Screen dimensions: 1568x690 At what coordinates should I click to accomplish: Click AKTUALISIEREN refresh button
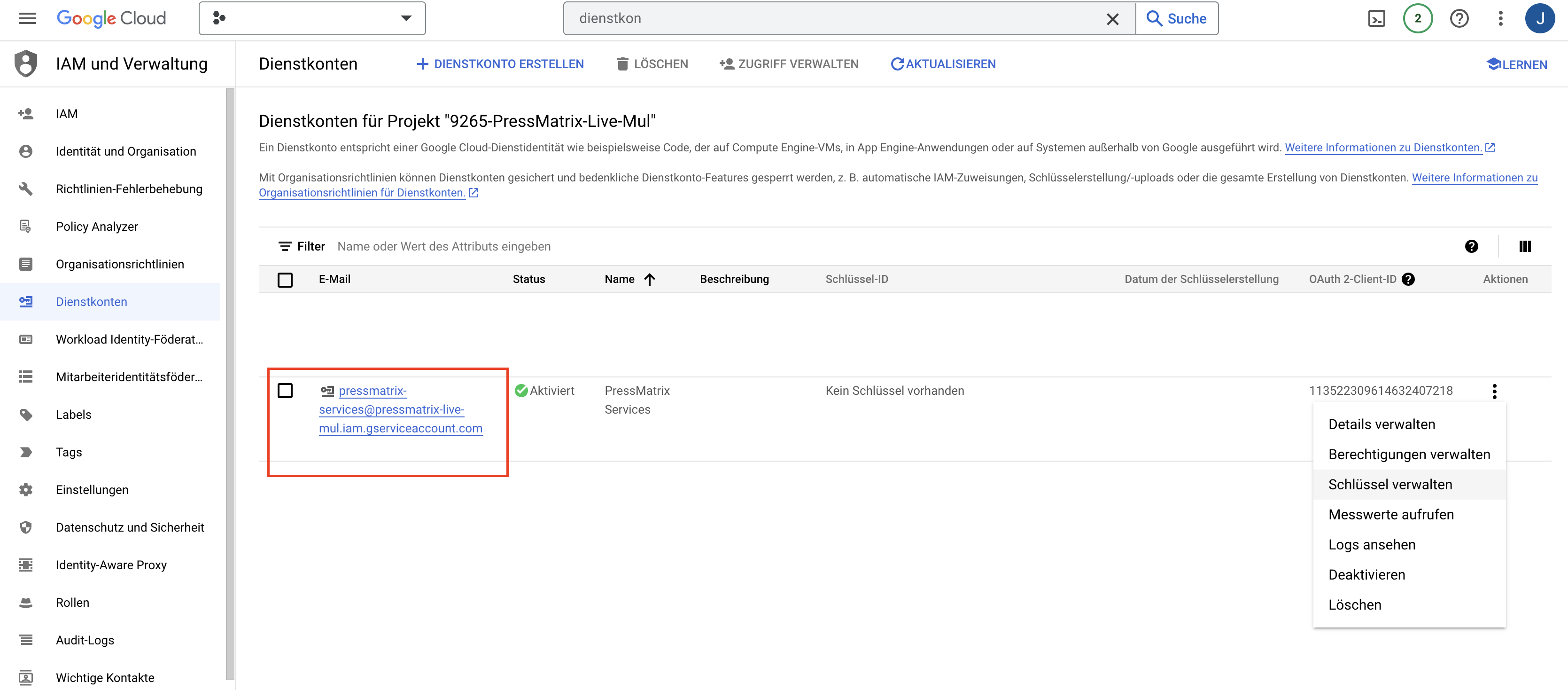coord(943,64)
